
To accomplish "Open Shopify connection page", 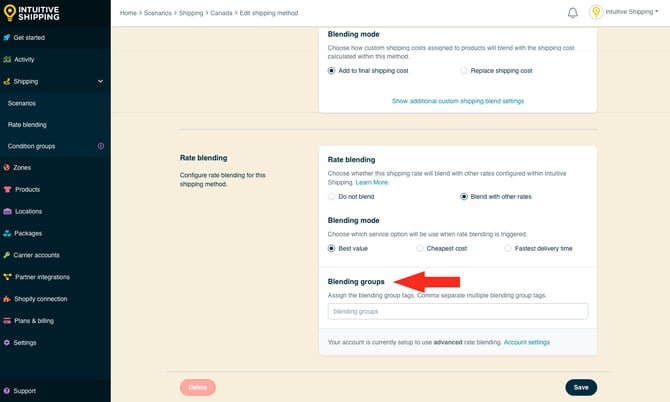I will pos(41,299).
